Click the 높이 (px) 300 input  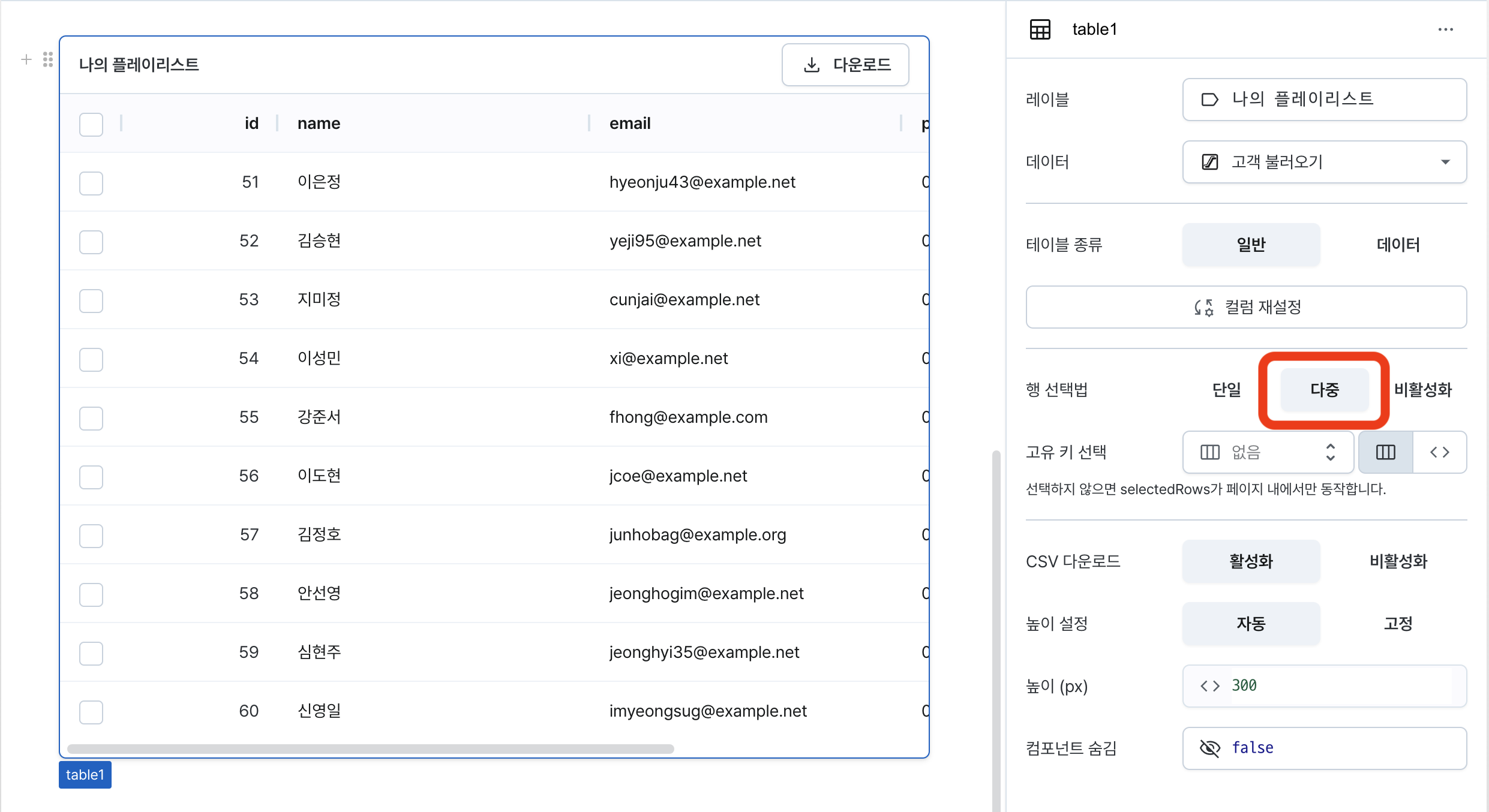click(1324, 686)
